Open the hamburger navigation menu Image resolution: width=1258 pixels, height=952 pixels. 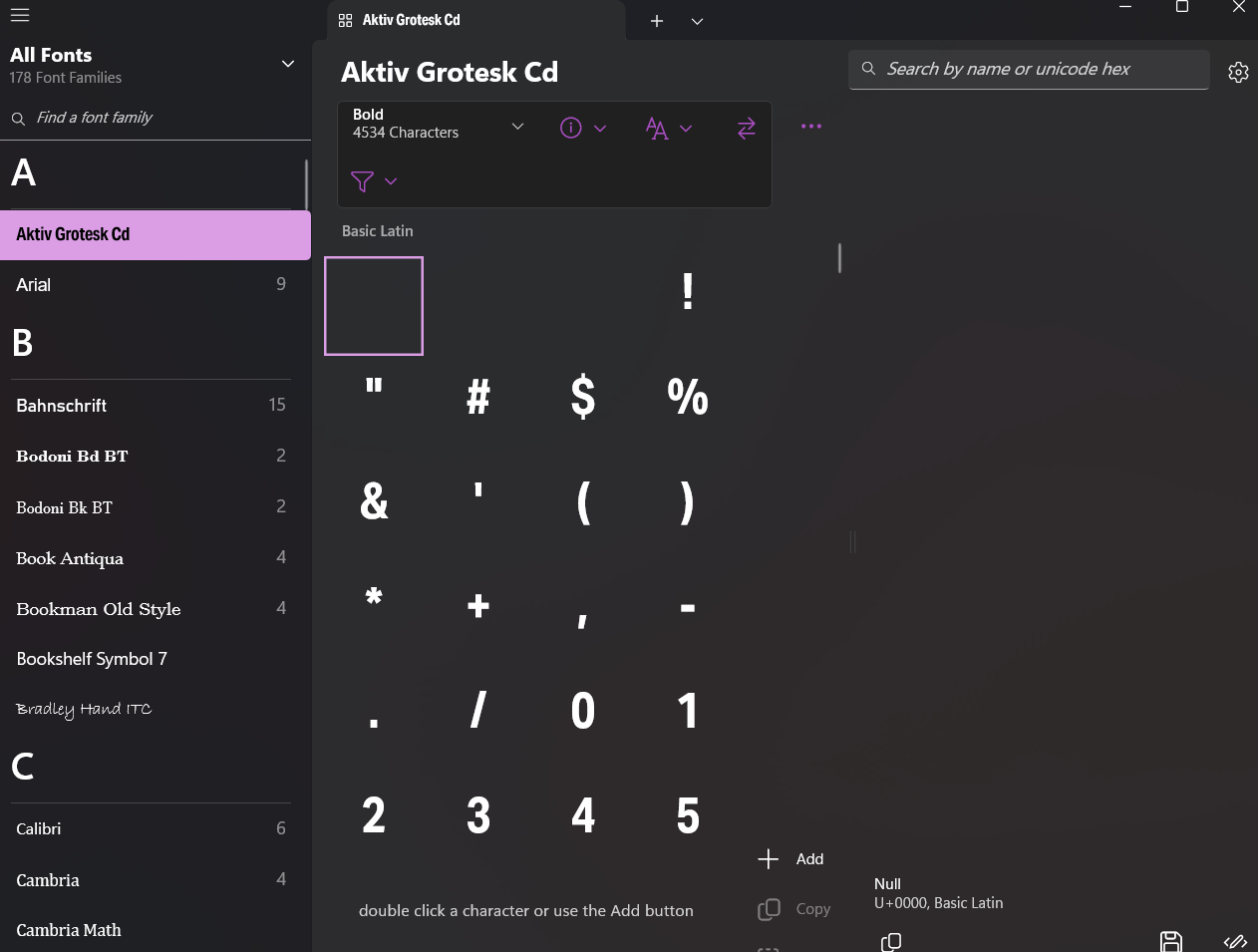[x=20, y=15]
